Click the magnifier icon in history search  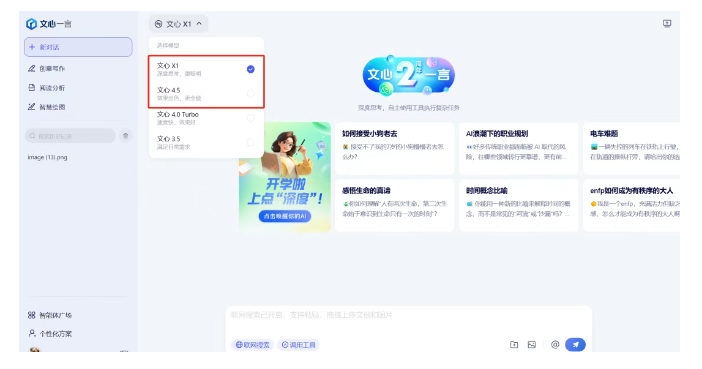pos(32,136)
